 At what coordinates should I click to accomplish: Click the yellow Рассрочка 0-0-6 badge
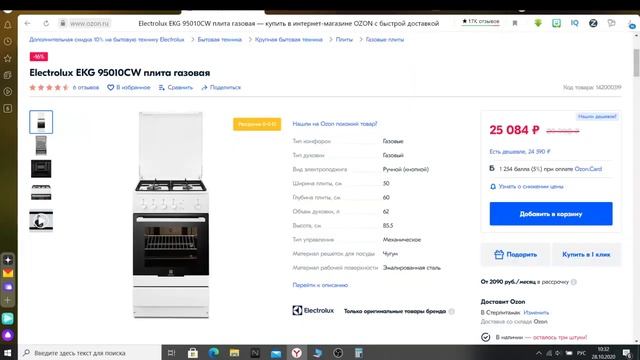coord(257,124)
